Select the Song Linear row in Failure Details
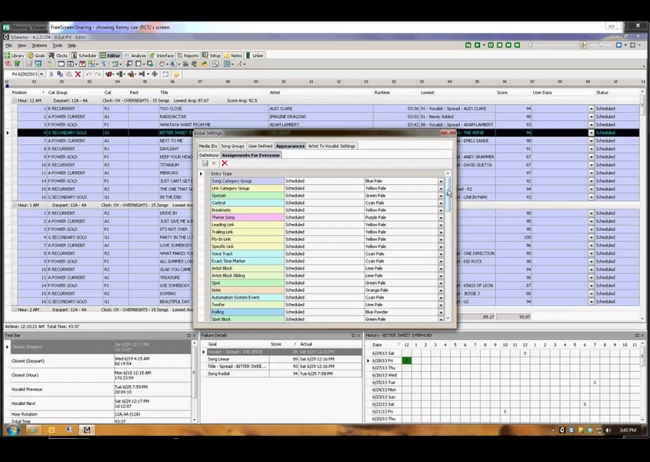This screenshot has width=650, height=462. [x=284, y=359]
